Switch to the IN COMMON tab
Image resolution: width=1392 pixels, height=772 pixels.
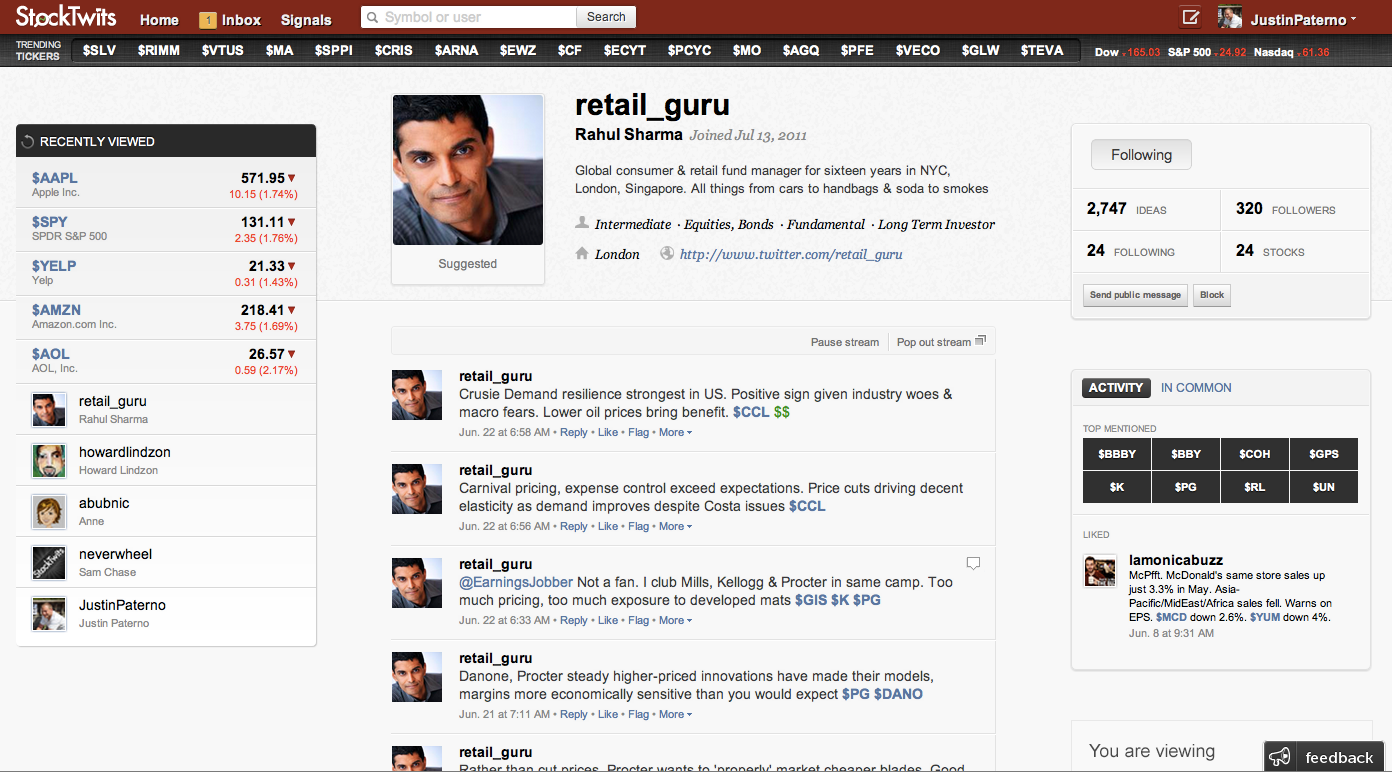[1196, 388]
